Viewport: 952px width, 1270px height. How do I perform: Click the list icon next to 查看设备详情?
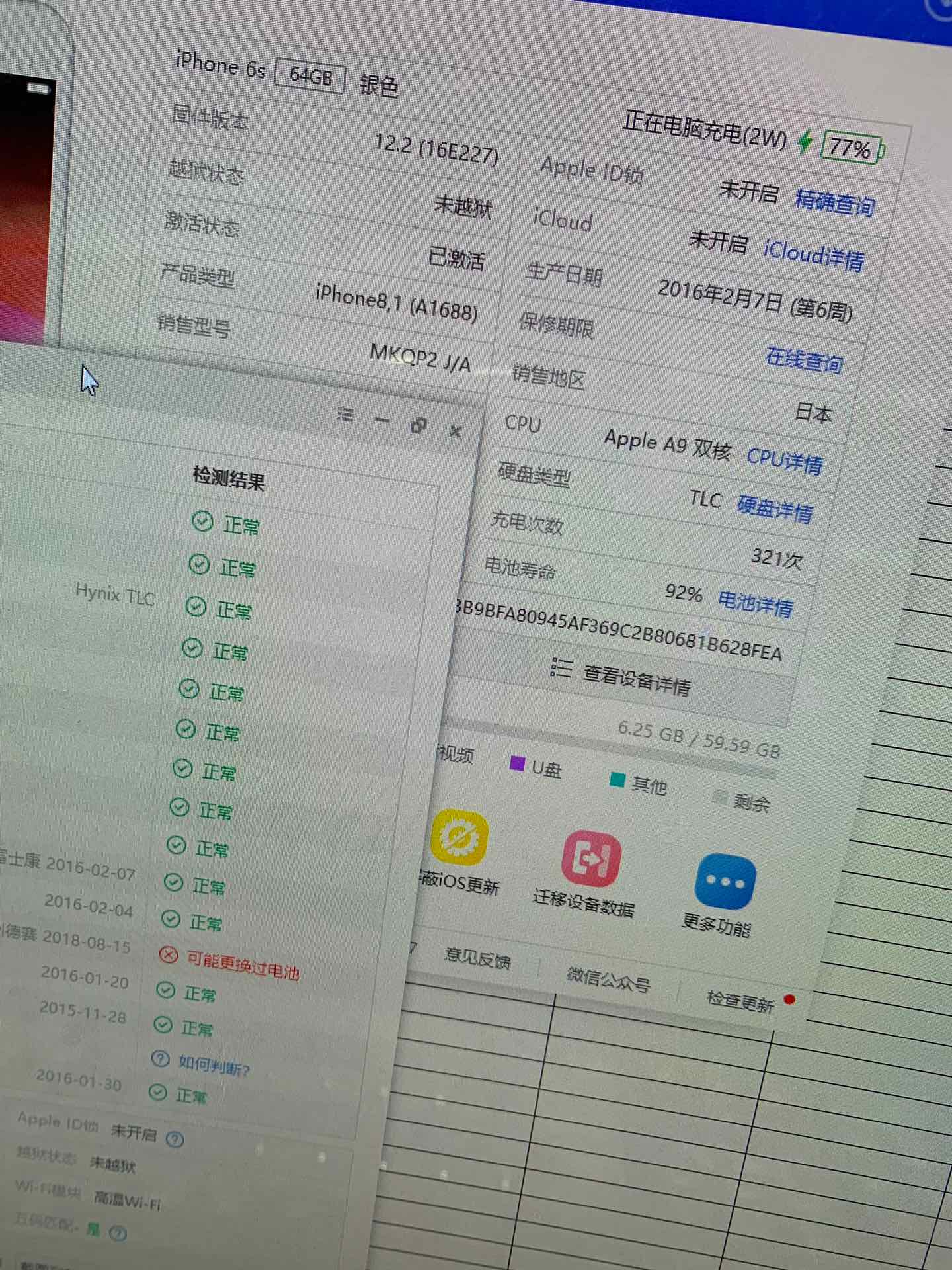tap(561, 668)
